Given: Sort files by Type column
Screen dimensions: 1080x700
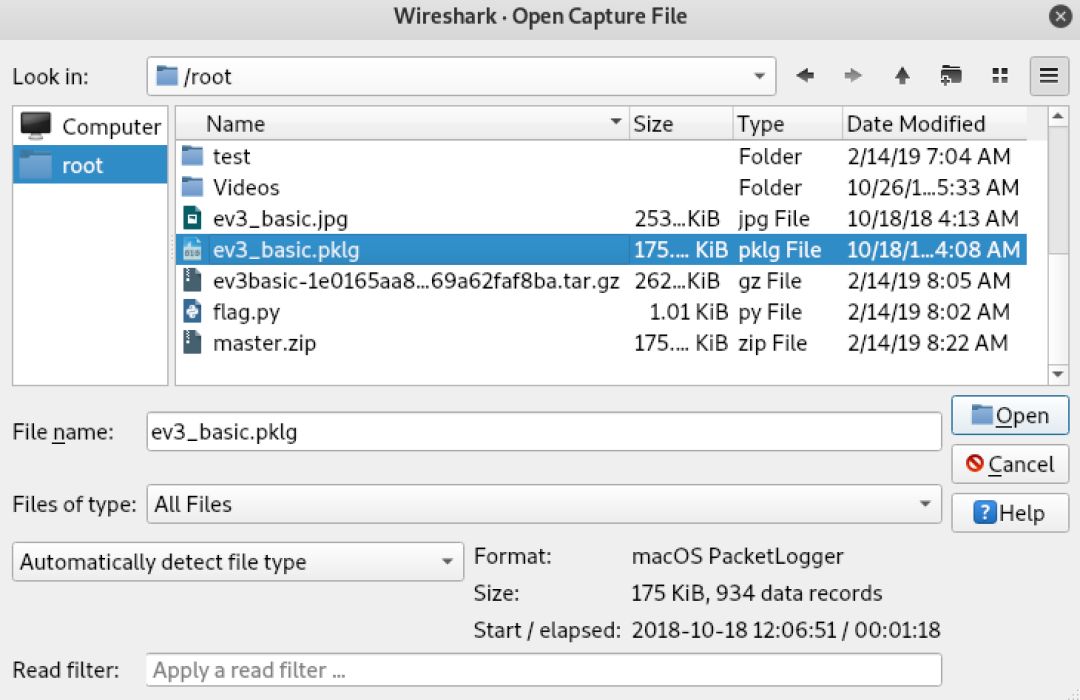Looking at the screenshot, I should point(788,123).
